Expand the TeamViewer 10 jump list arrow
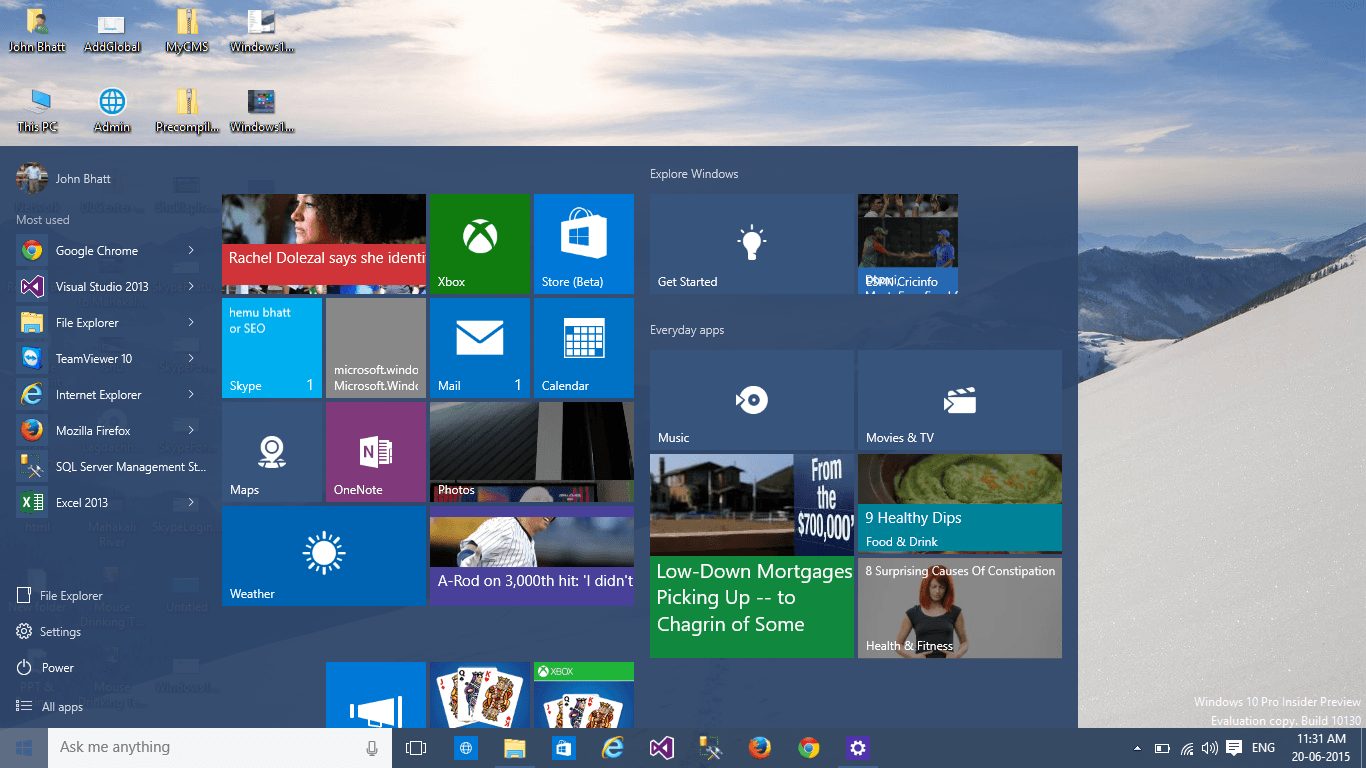 (x=191, y=359)
